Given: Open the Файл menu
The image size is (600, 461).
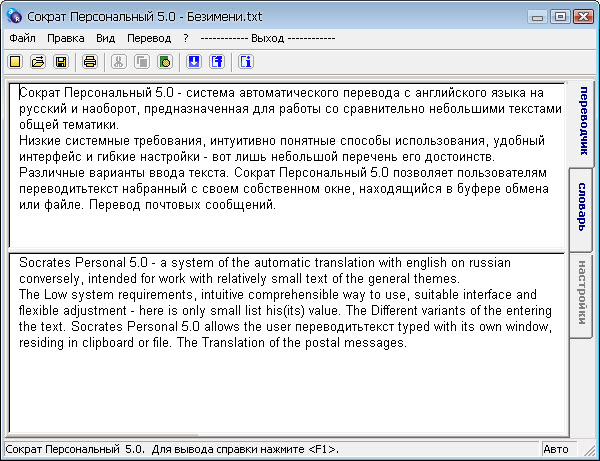Looking at the screenshot, I should (23, 38).
